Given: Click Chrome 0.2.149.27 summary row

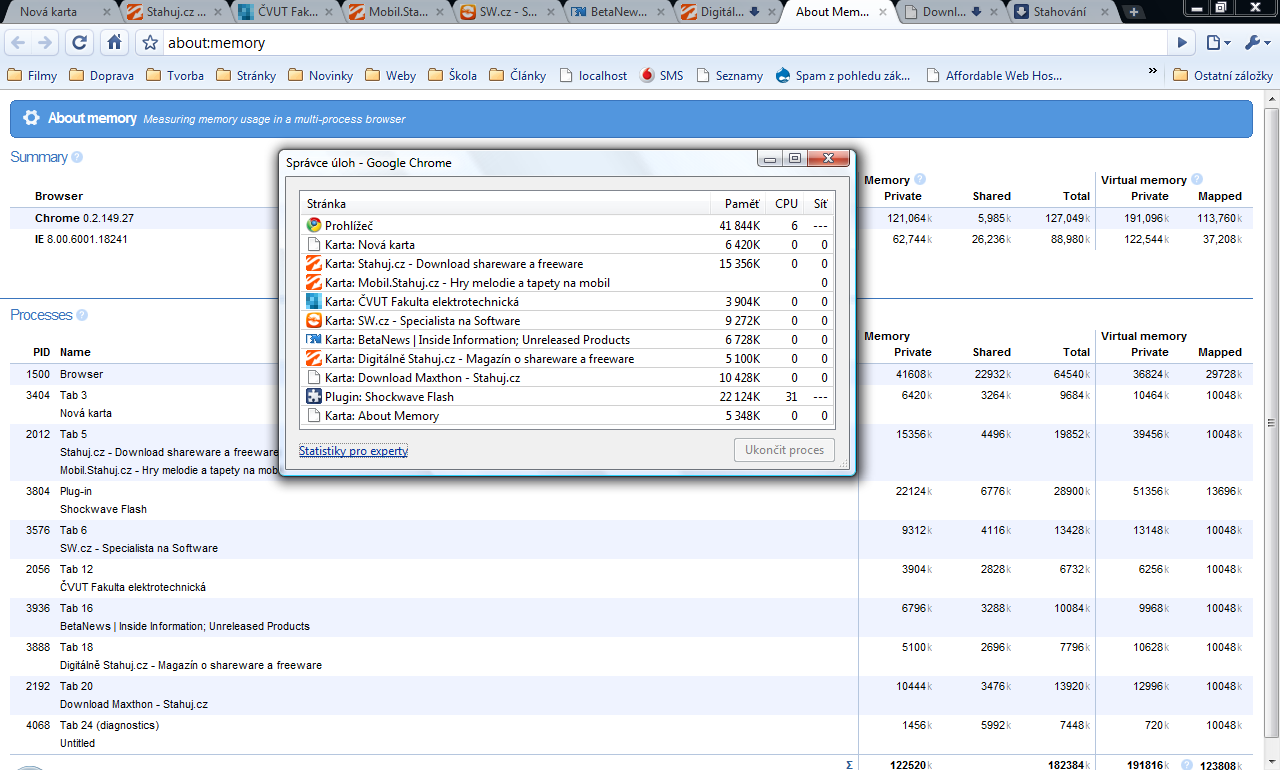Looking at the screenshot, I should tap(632, 218).
